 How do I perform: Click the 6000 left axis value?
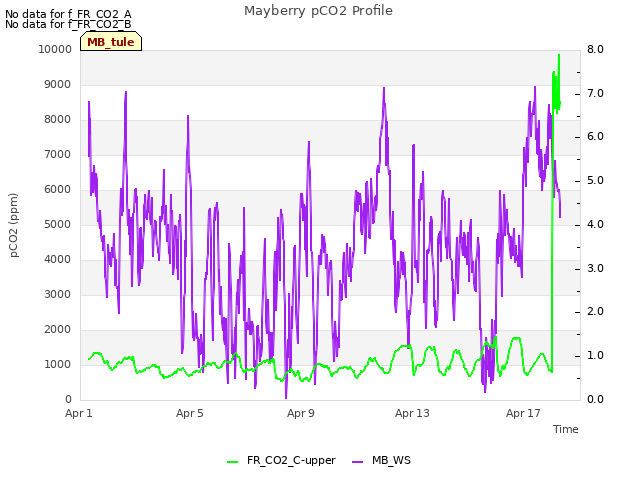[58, 189]
